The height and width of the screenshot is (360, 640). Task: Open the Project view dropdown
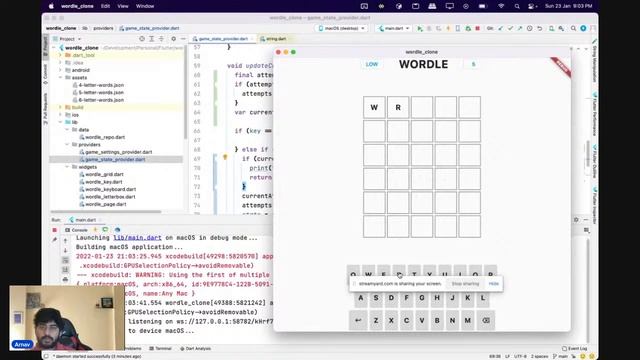point(67,39)
